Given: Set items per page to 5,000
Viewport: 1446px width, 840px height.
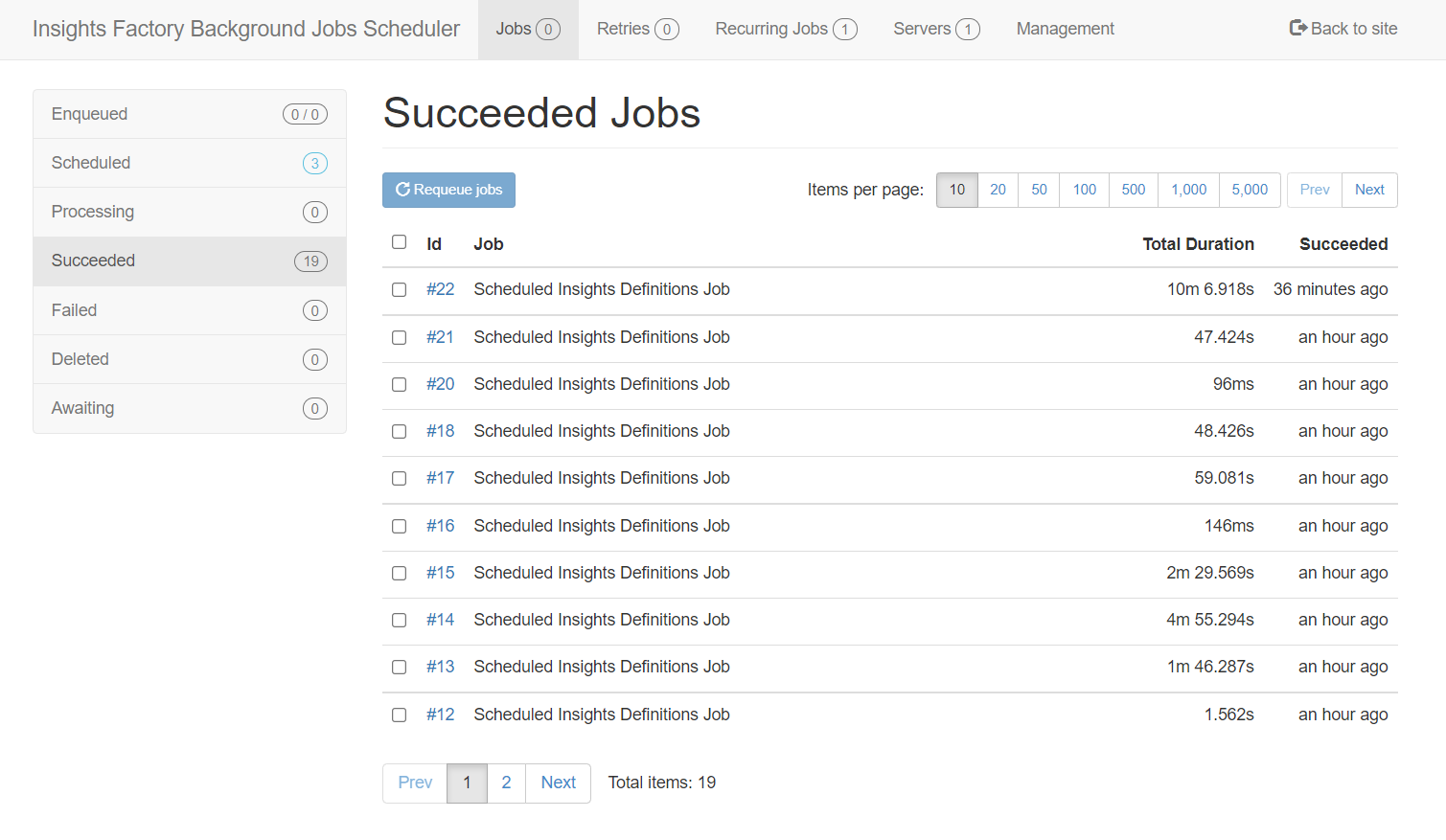Looking at the screenshot, I should tap(1249, 190).
